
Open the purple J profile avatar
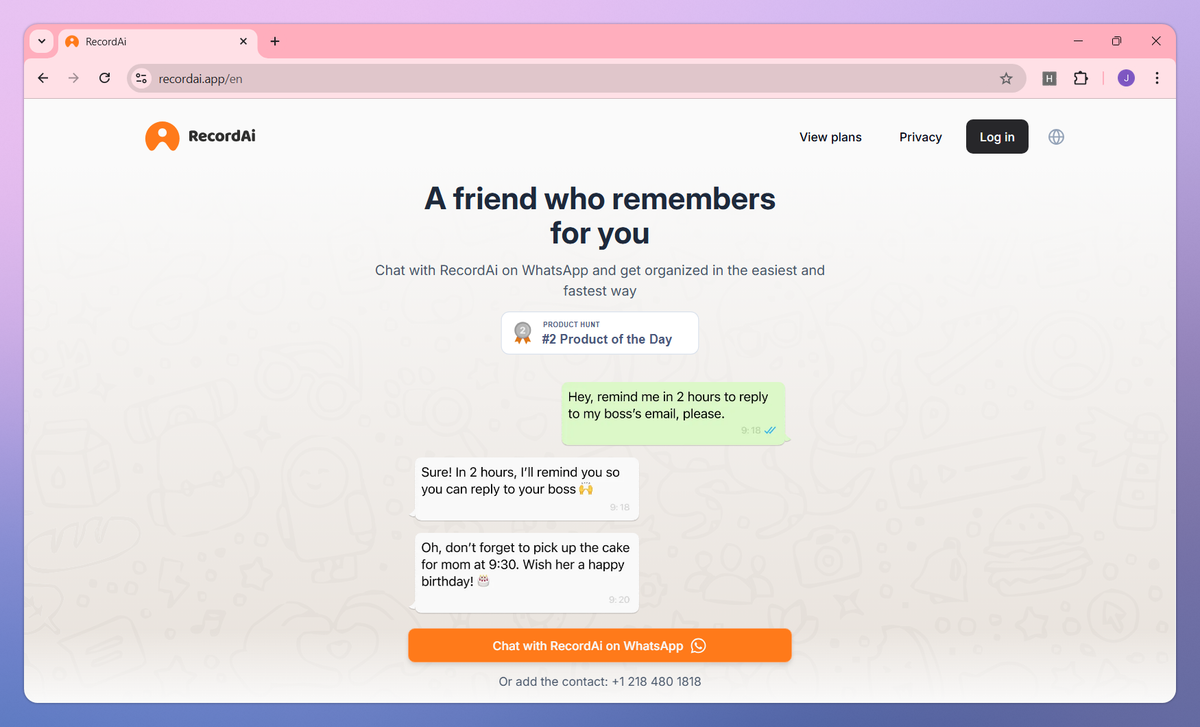[x=1126, y=78]
